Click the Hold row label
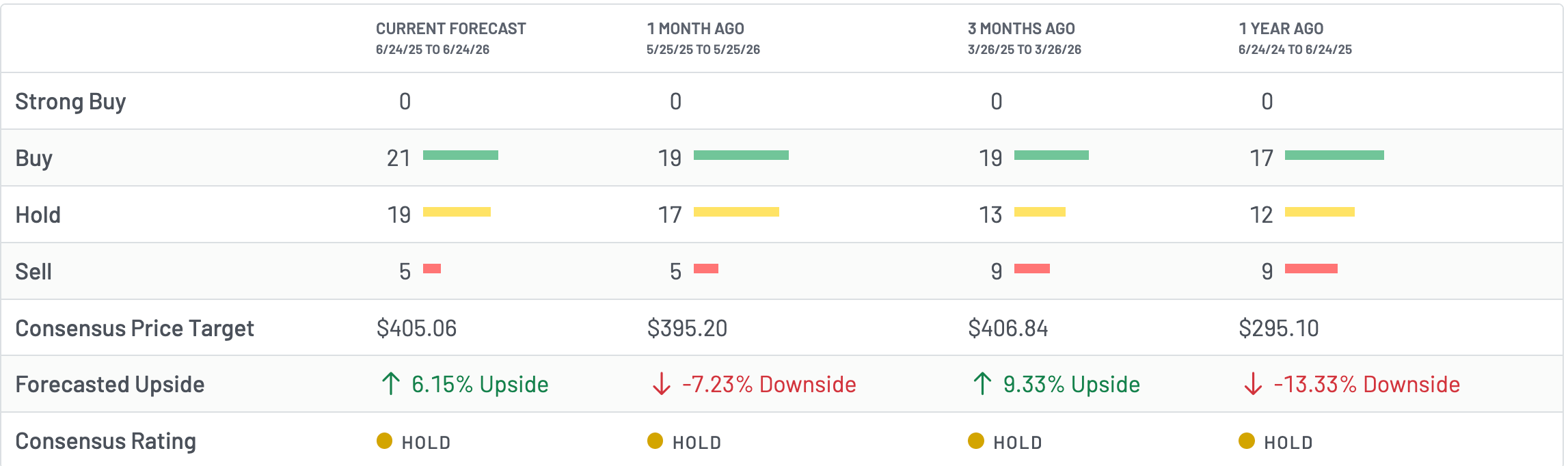This screenshot has width=1568, height=466. pyautogui.click(x=38, y=215)
